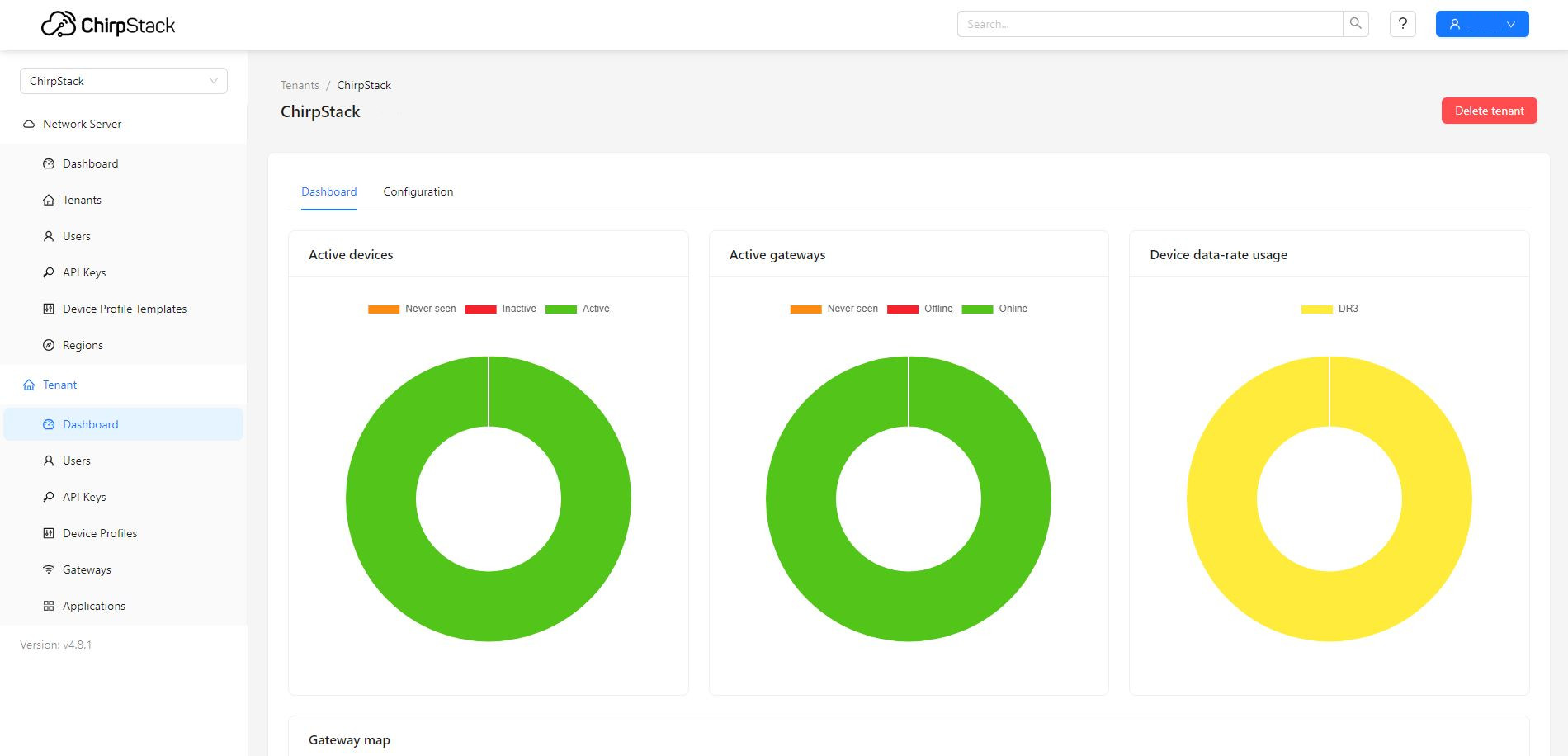Open Regions menu item
This screenshot has width=1568, height=756.
coord(124,345)
